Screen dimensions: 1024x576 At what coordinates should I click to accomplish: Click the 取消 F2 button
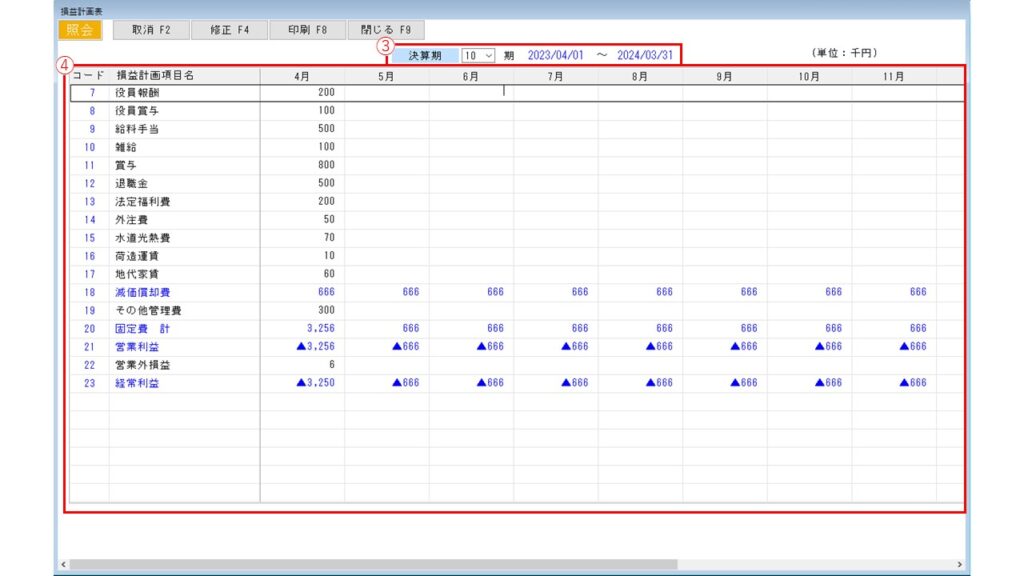click(x=151, y=30)
